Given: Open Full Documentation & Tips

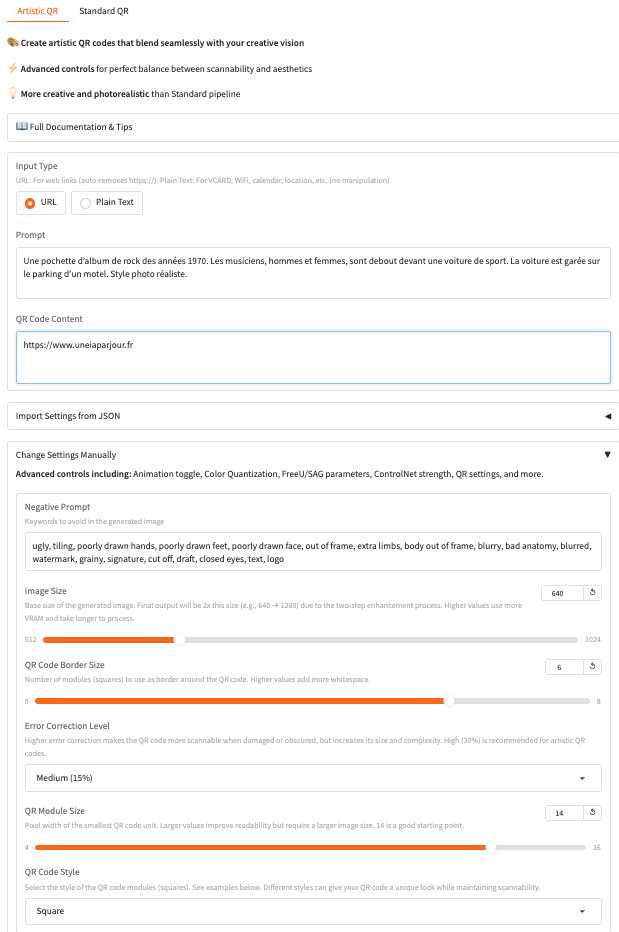Looking at the screenshot, I should [81, 127].
